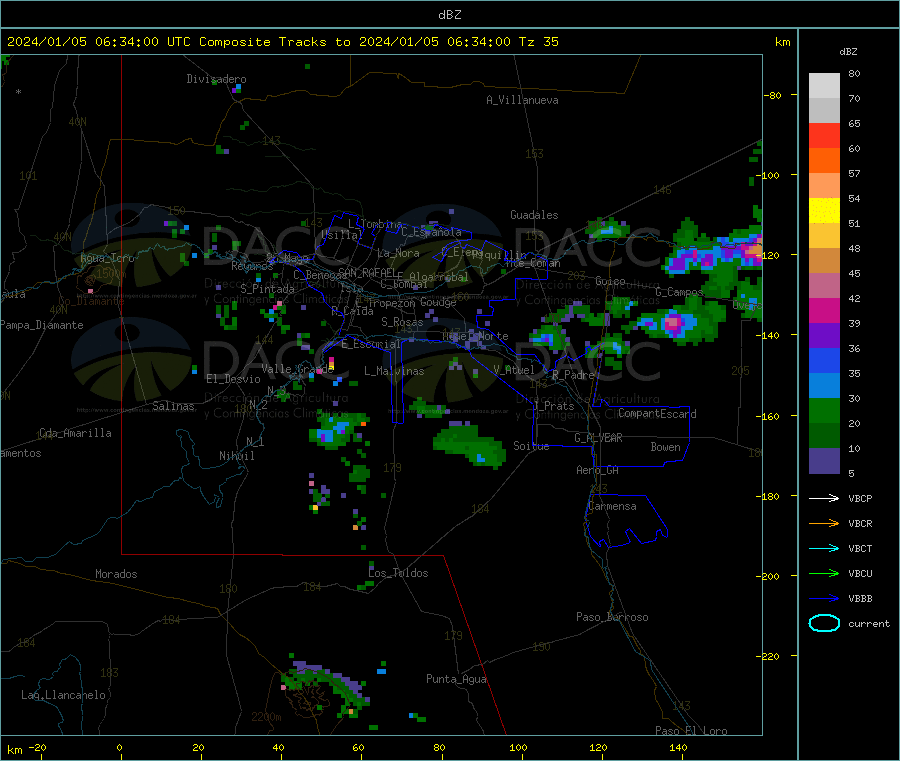Select the purple 36 dBZ color swatch
Image resolution: width=900 pixels, height=761 pixels.
pos(824,336)
